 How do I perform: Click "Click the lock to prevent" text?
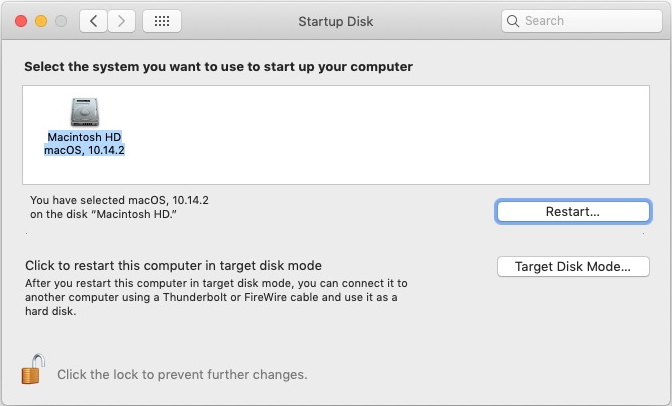(x=182, y=375)
